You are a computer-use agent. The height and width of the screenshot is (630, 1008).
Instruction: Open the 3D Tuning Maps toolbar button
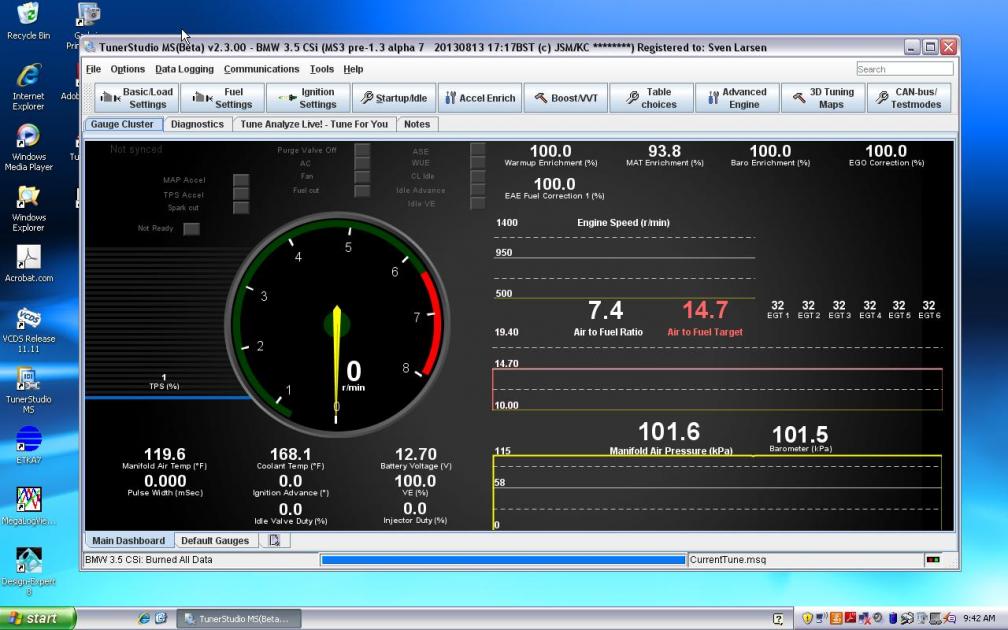(x=823, y=98)
